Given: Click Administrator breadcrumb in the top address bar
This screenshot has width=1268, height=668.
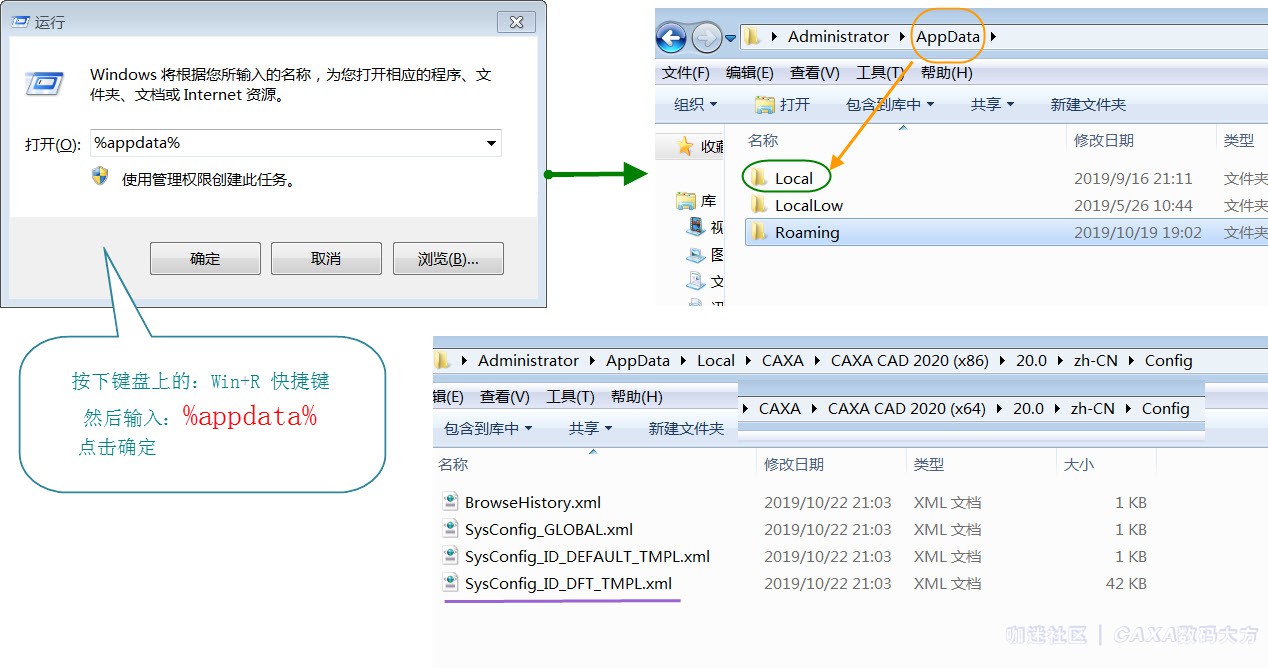Looking at the screenshot, I should pos(838,37).
